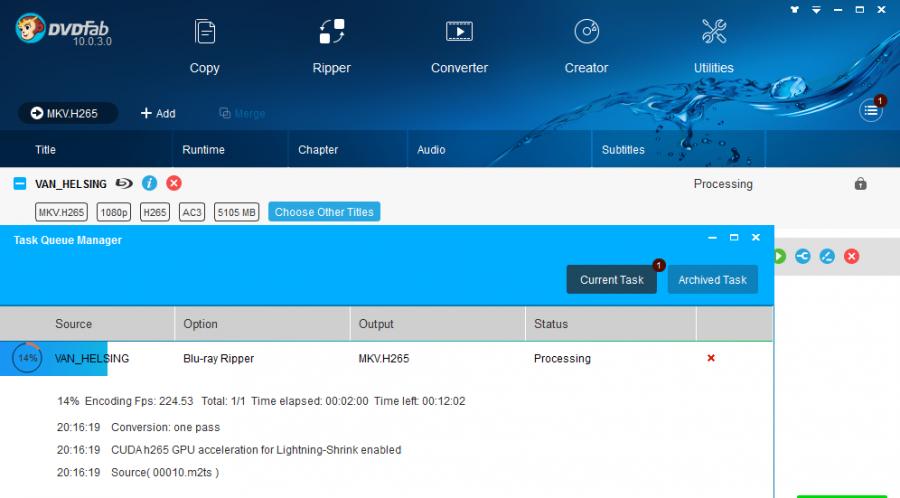Remove the VAN_HELSING source with red X
The image size is (900, 498).
[174, 183]
